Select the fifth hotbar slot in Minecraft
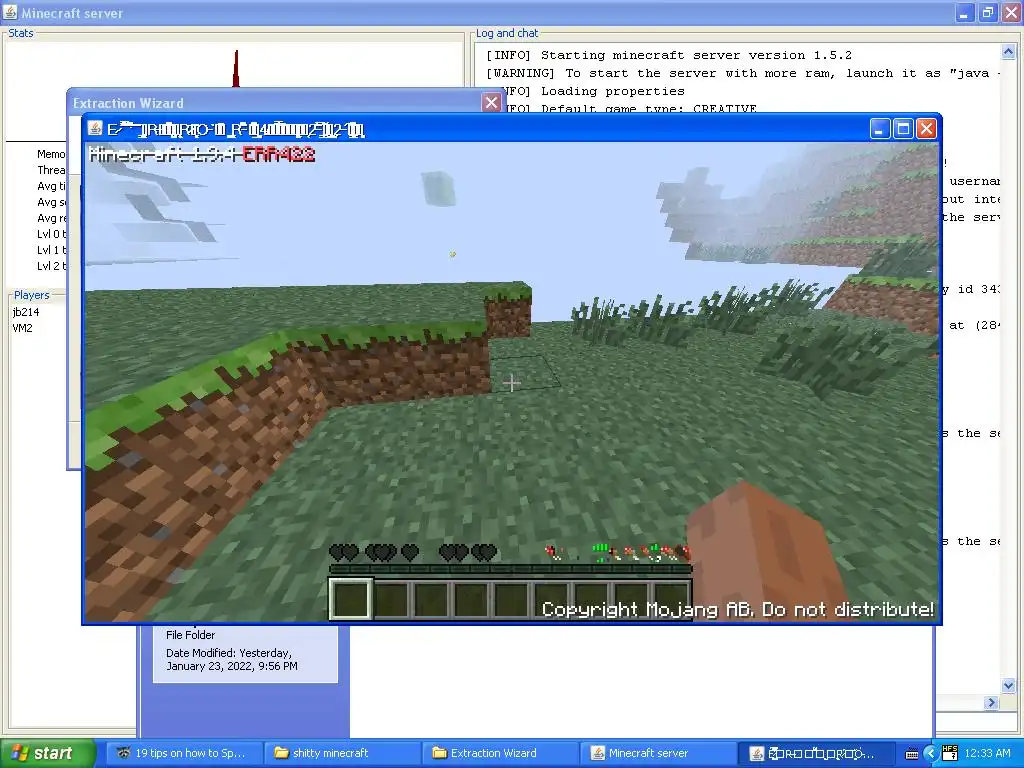 (511, 600)
